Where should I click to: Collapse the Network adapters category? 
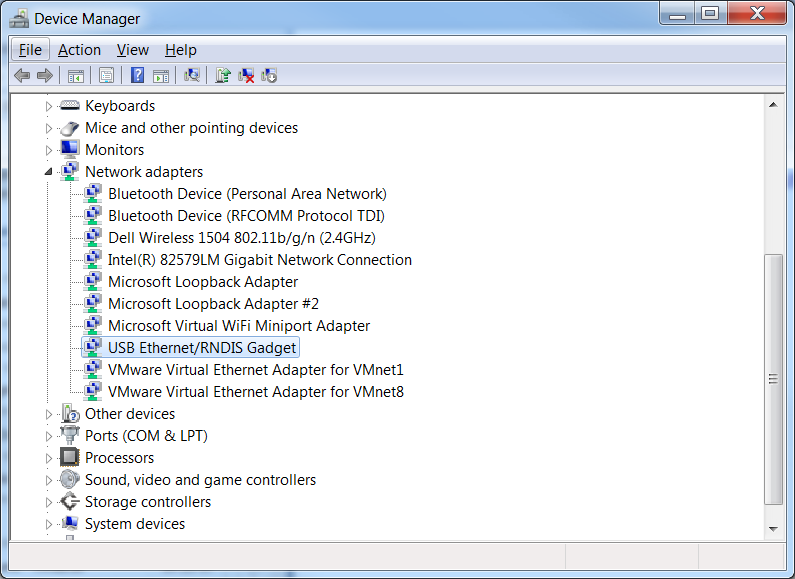[48, 172]
